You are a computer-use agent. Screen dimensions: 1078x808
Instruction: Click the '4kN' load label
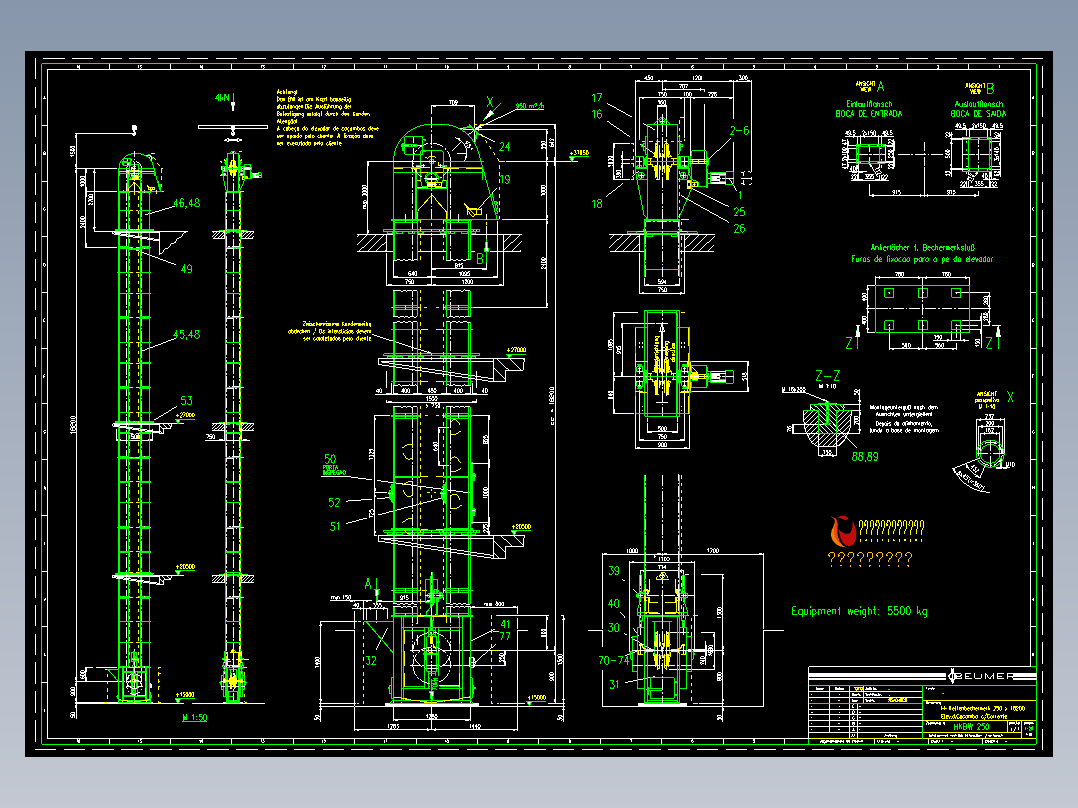click(222, 98)
